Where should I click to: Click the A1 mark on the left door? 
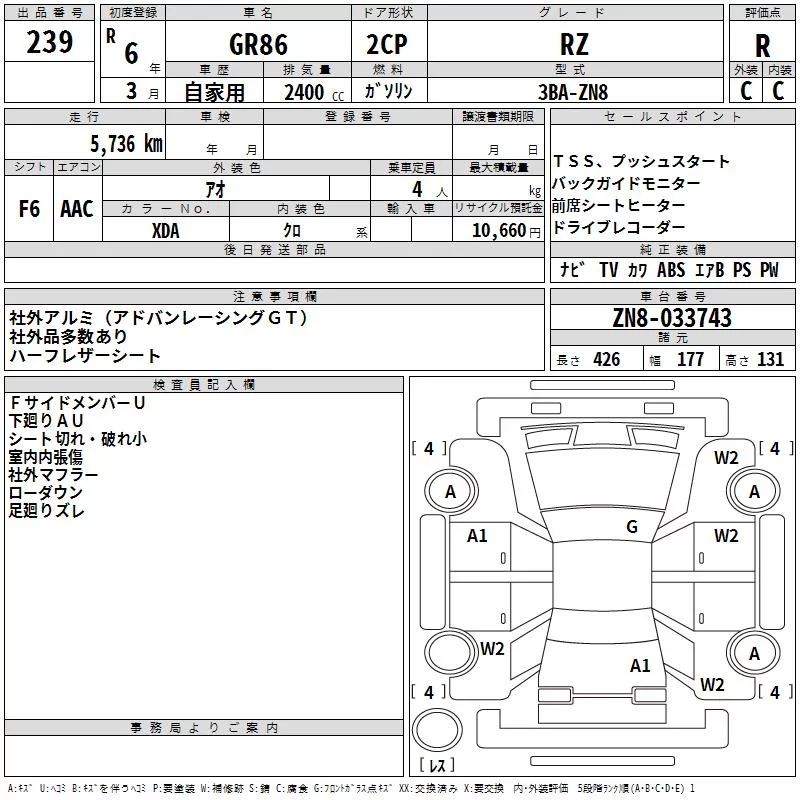pyautogui.click(x=477, y=536)
